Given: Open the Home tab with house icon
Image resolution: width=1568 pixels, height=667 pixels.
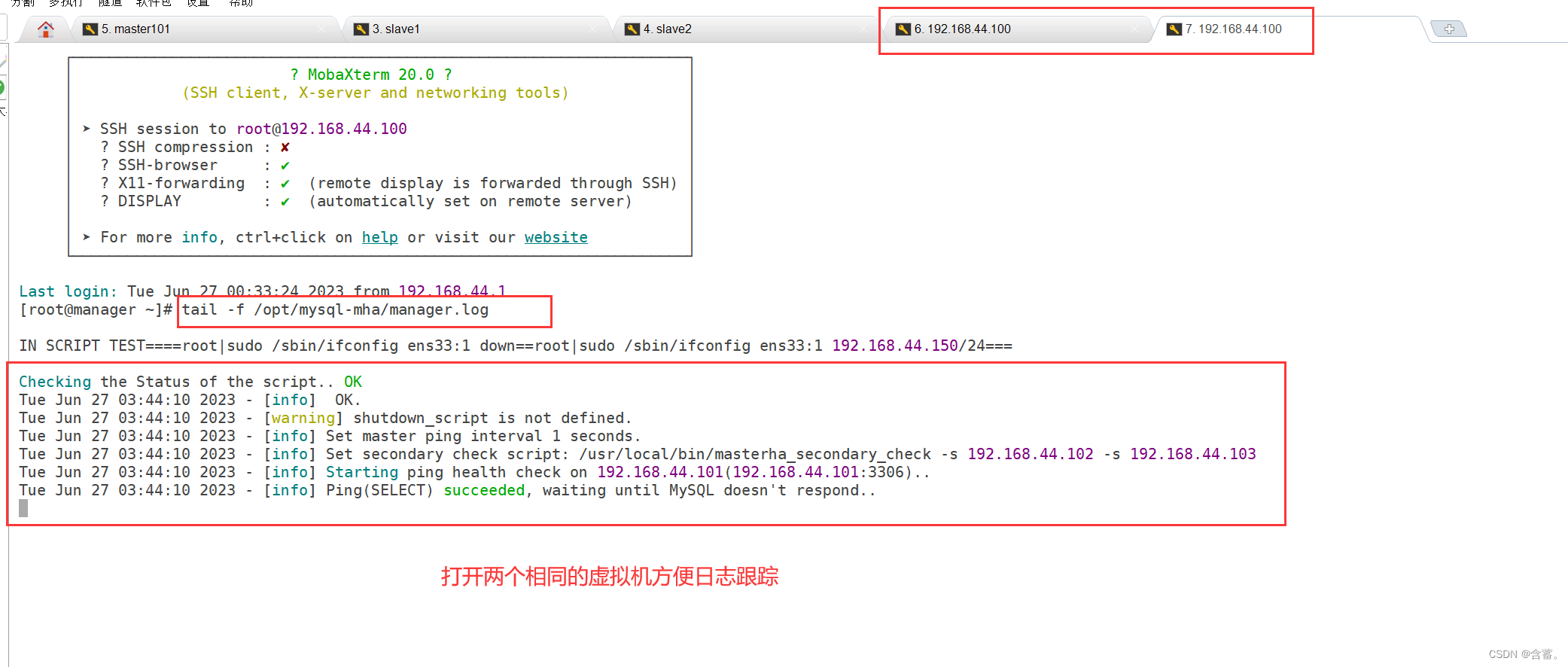Looking at the screenshot, I should point(46,29).
